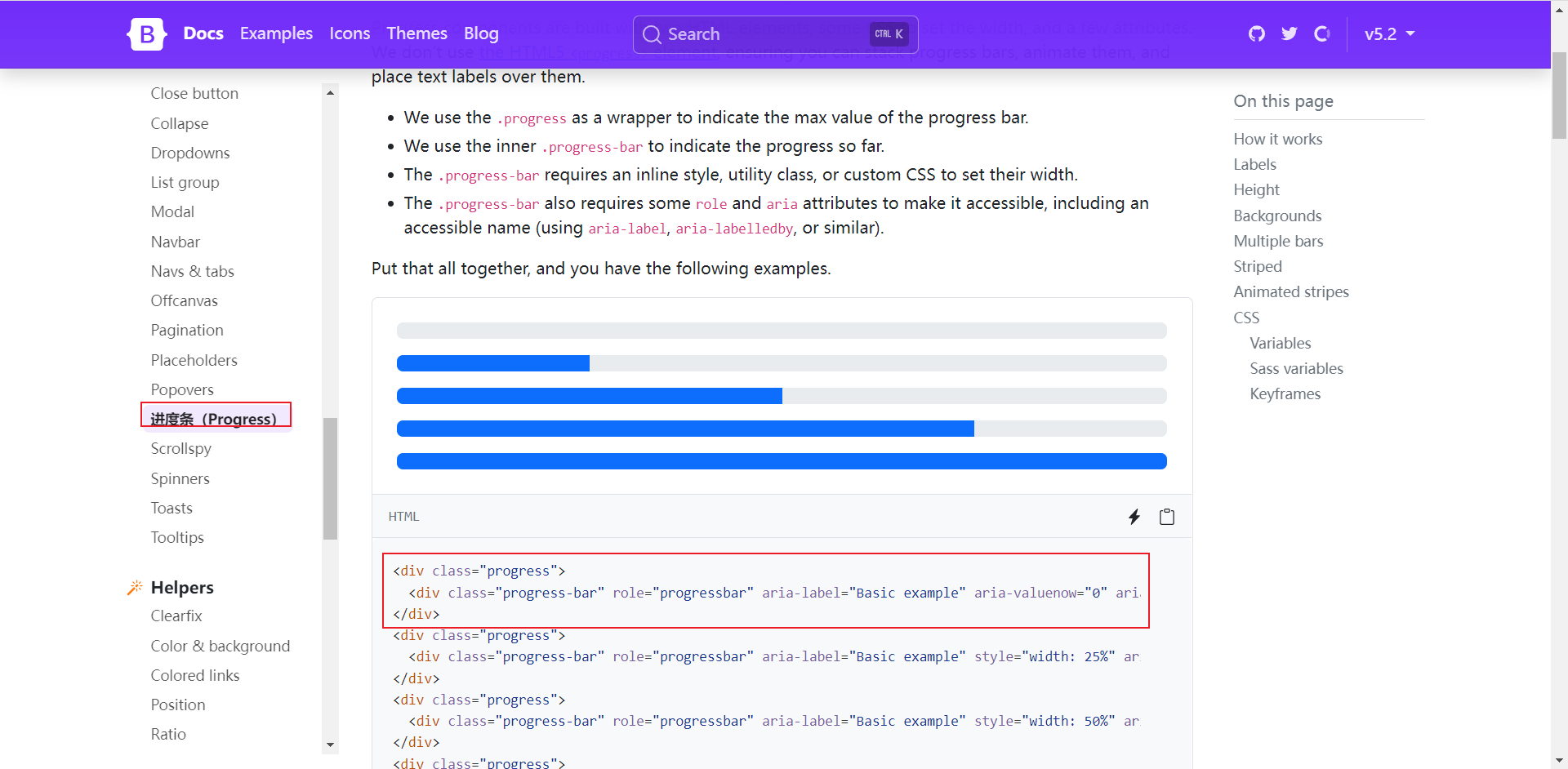1568x769 pixels.
Task: Click the search magnifier icon
Action: pos(652,34)
